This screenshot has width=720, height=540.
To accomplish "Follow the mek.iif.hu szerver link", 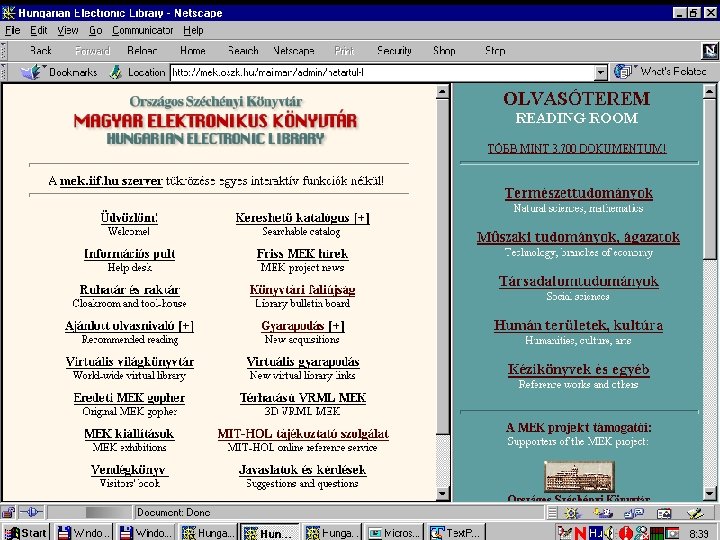I will tap(111, 181).
